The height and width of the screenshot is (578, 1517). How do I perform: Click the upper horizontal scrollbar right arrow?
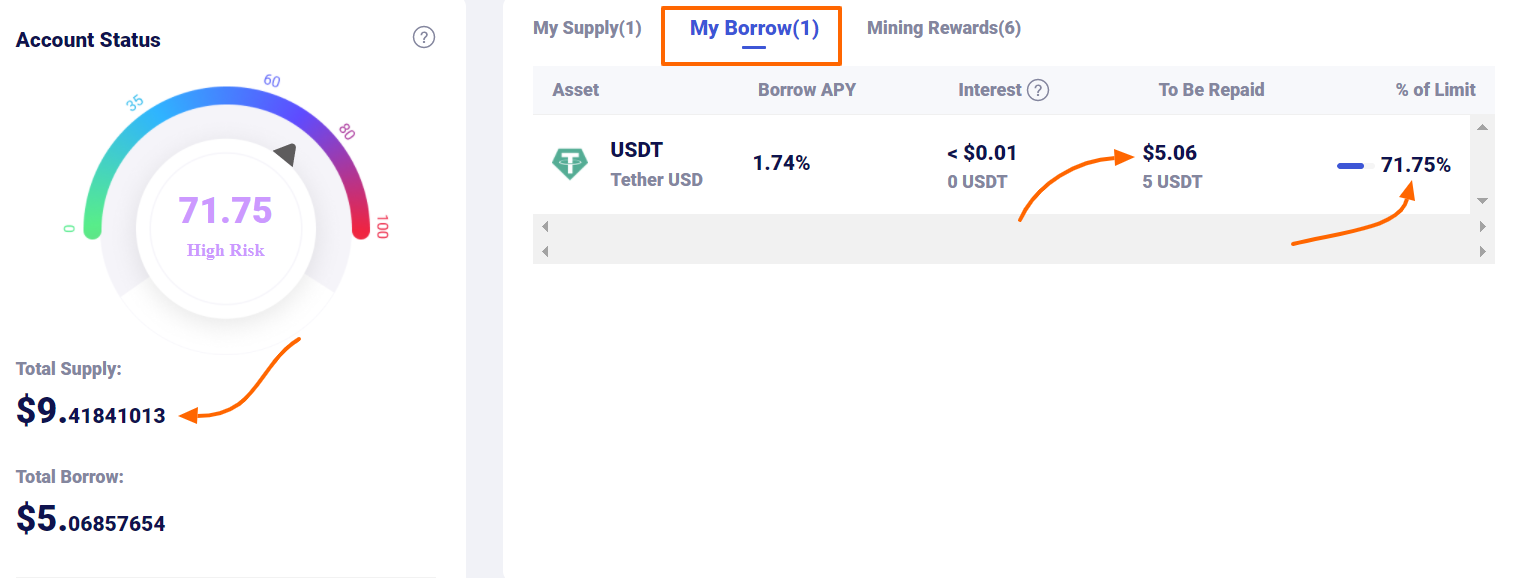1483,227
